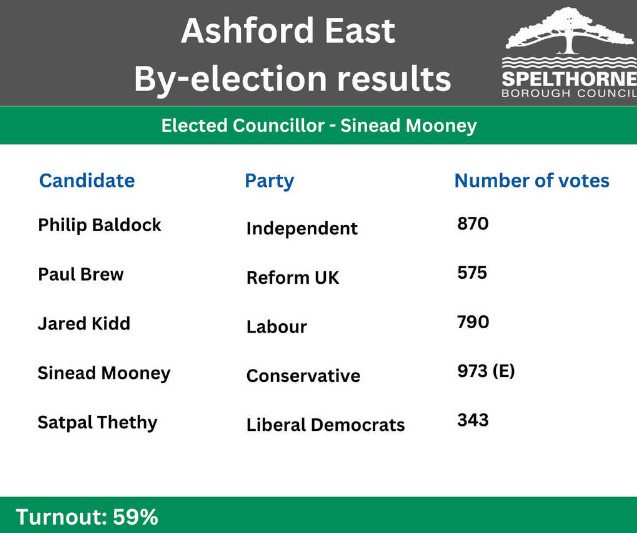
Task: Select candidate name Satpal Thethy
Action: [97, 422]
